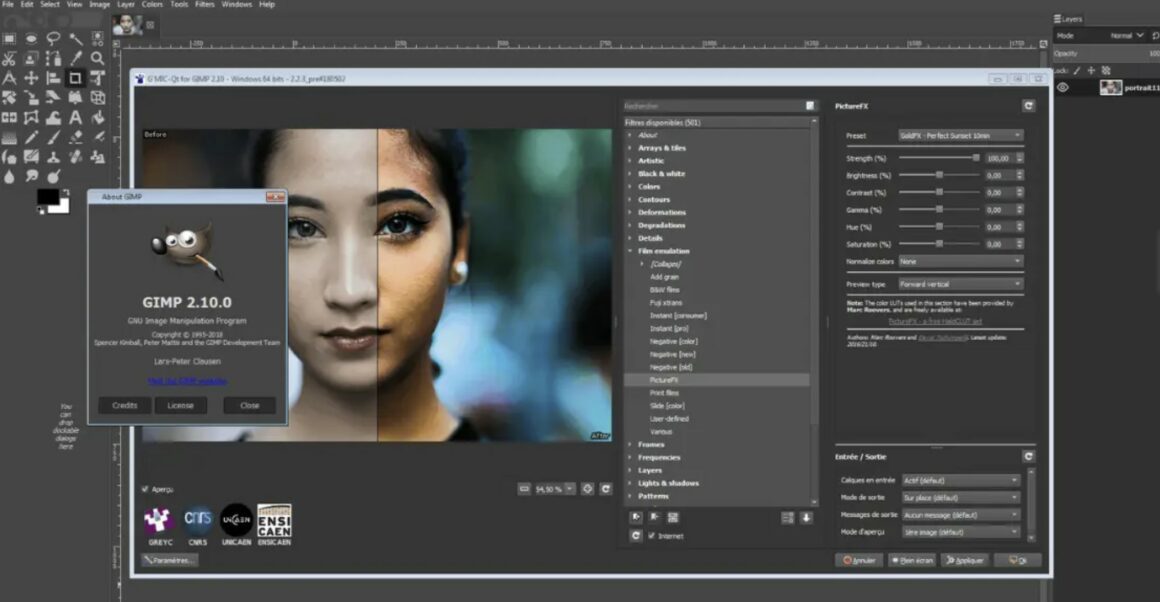The width and height of the screenshot is (1160, 602).
Task: Open the Windows menu
Action: coord(237,4)
